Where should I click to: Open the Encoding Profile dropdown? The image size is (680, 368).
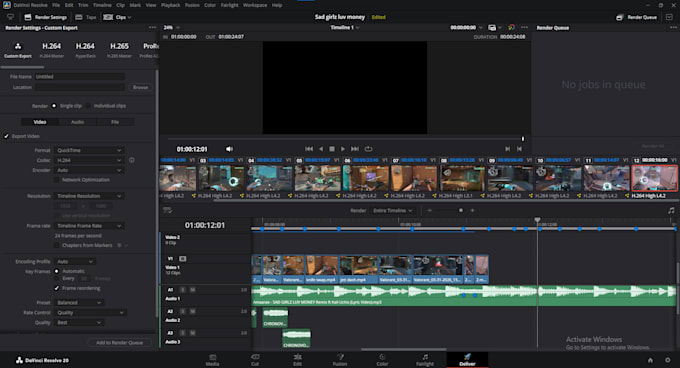[x=75, y=261]
